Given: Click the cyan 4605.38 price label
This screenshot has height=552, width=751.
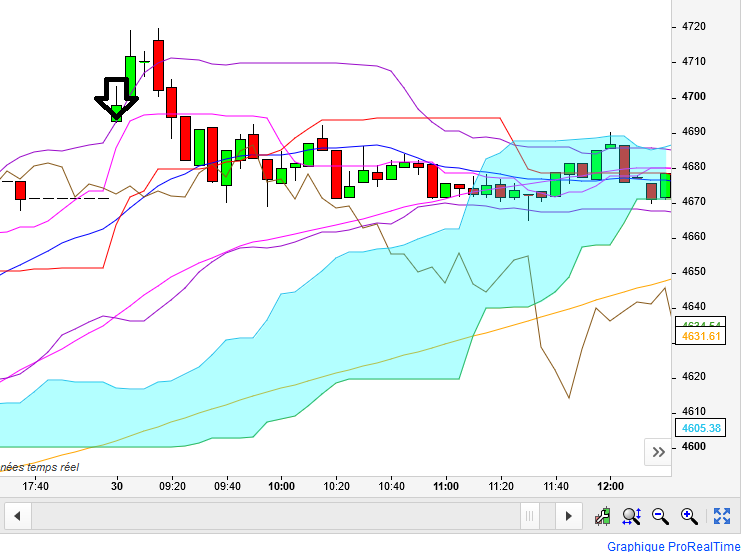Looking at the screenshot, I should pos(701,428).
